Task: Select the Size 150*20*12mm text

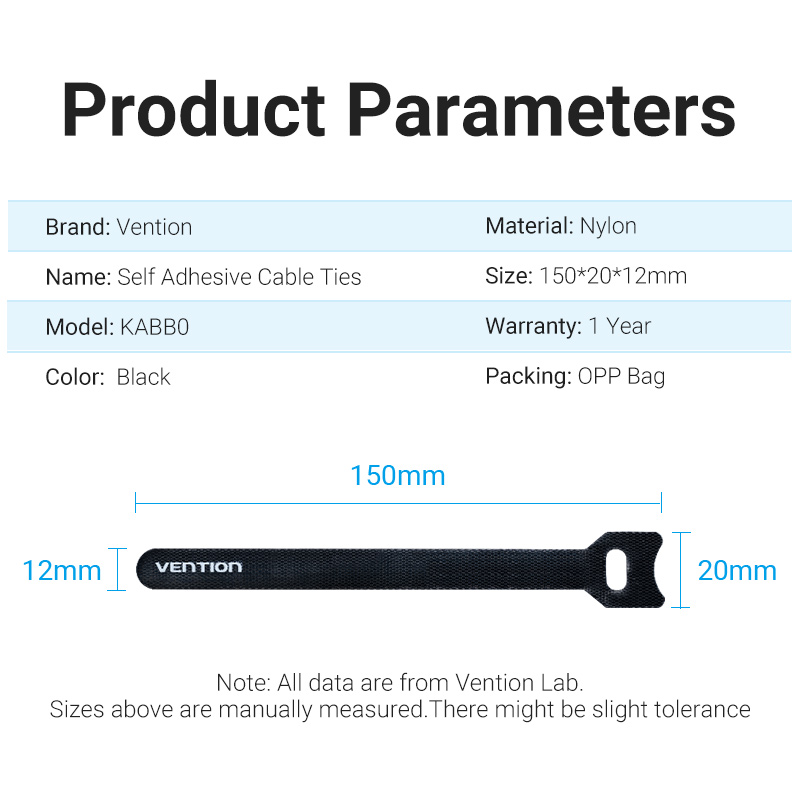Action: 586,276
